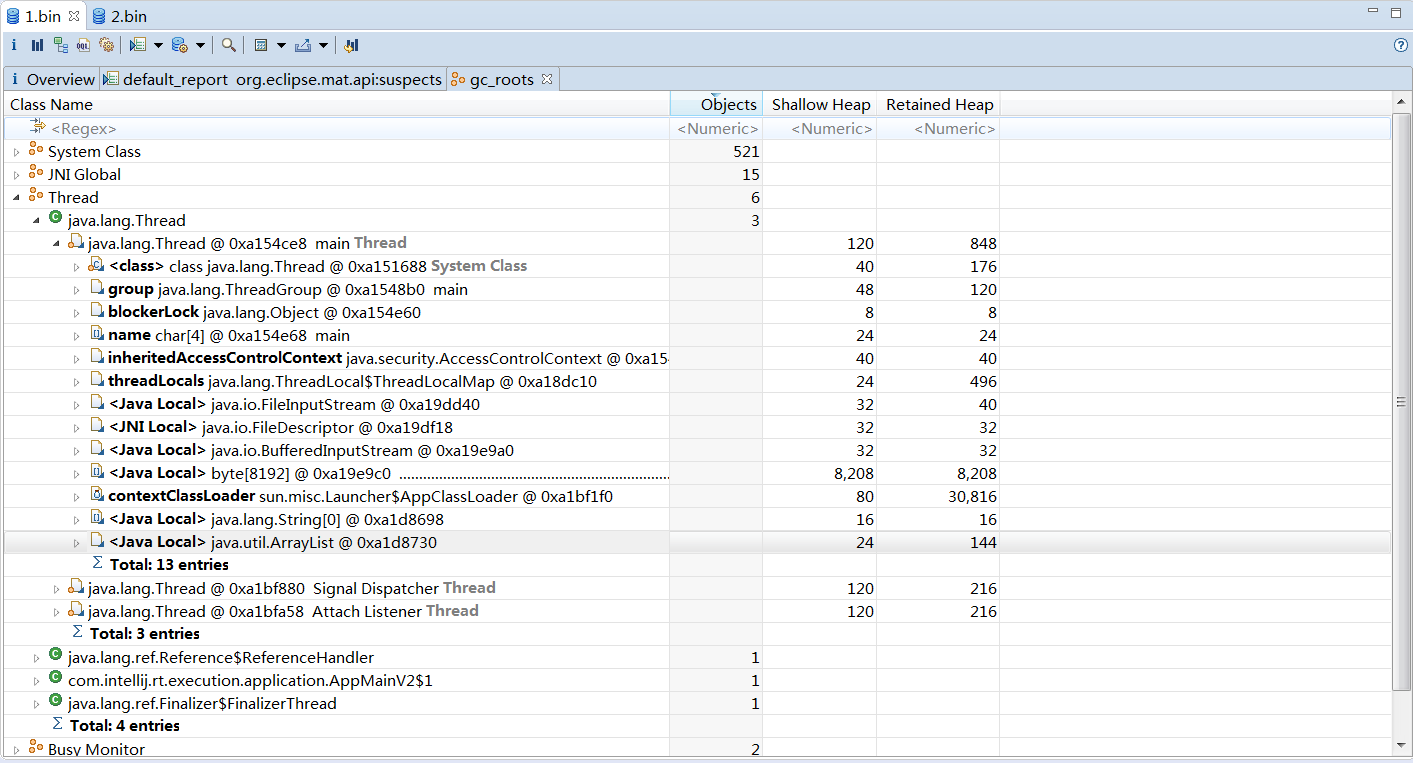
Task: Click the vertical scrollbar thumb
Action: pos(1401,401)
